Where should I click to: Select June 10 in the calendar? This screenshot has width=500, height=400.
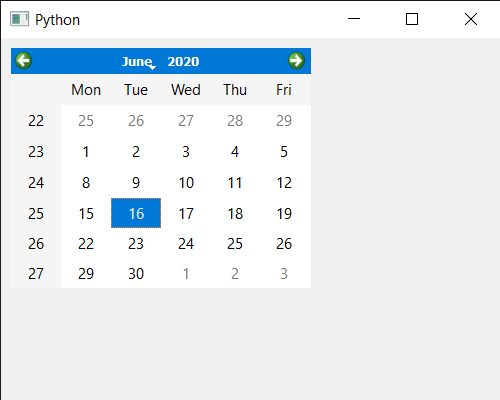point(186,183)
